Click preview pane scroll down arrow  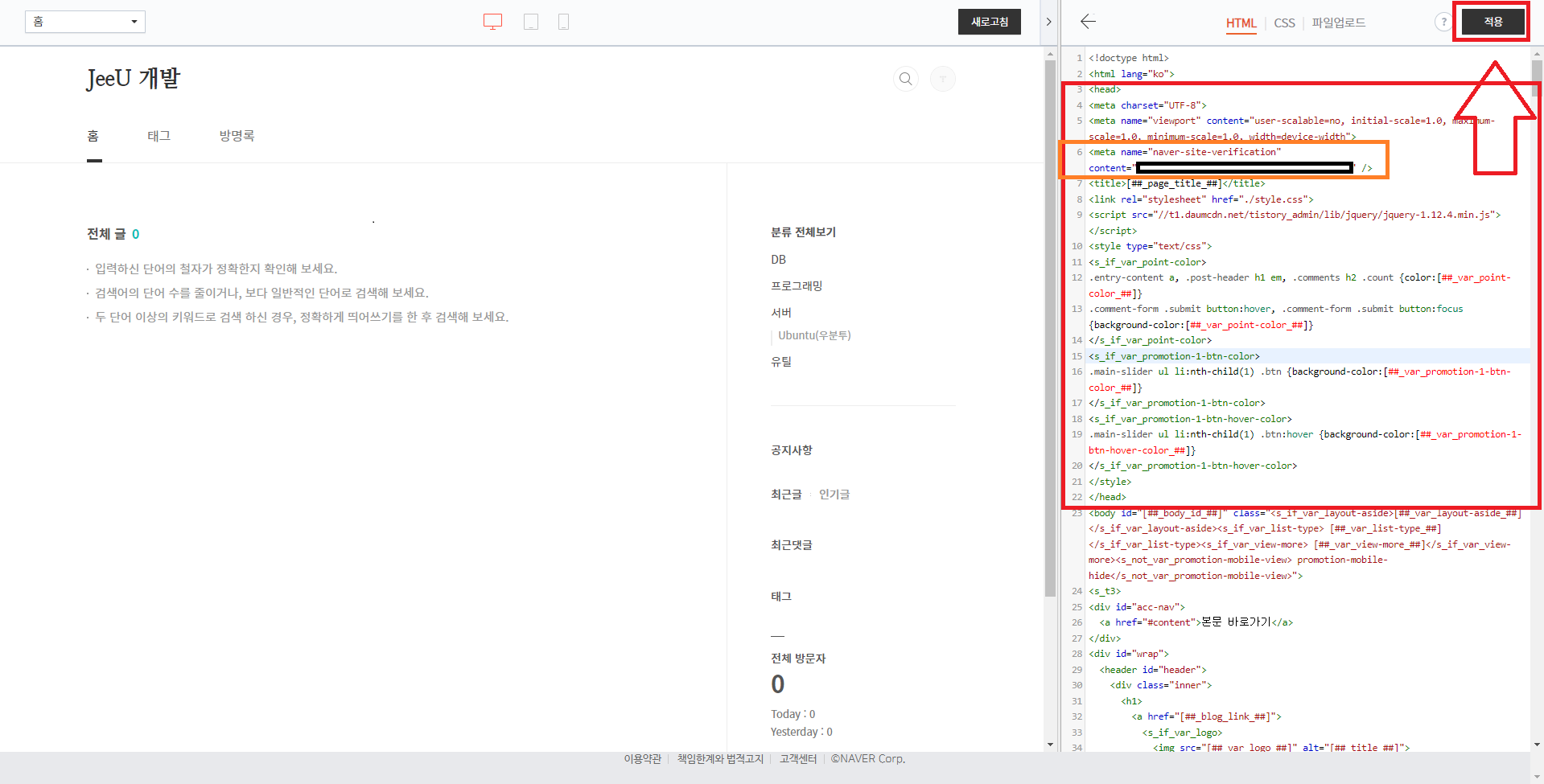[x=1050, y=745]
